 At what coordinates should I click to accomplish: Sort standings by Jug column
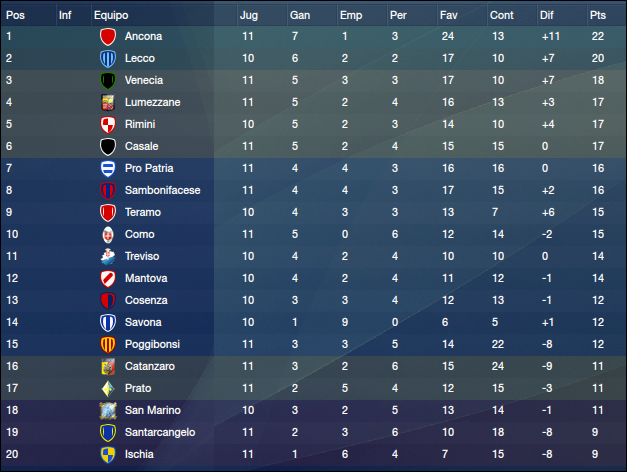249,15
